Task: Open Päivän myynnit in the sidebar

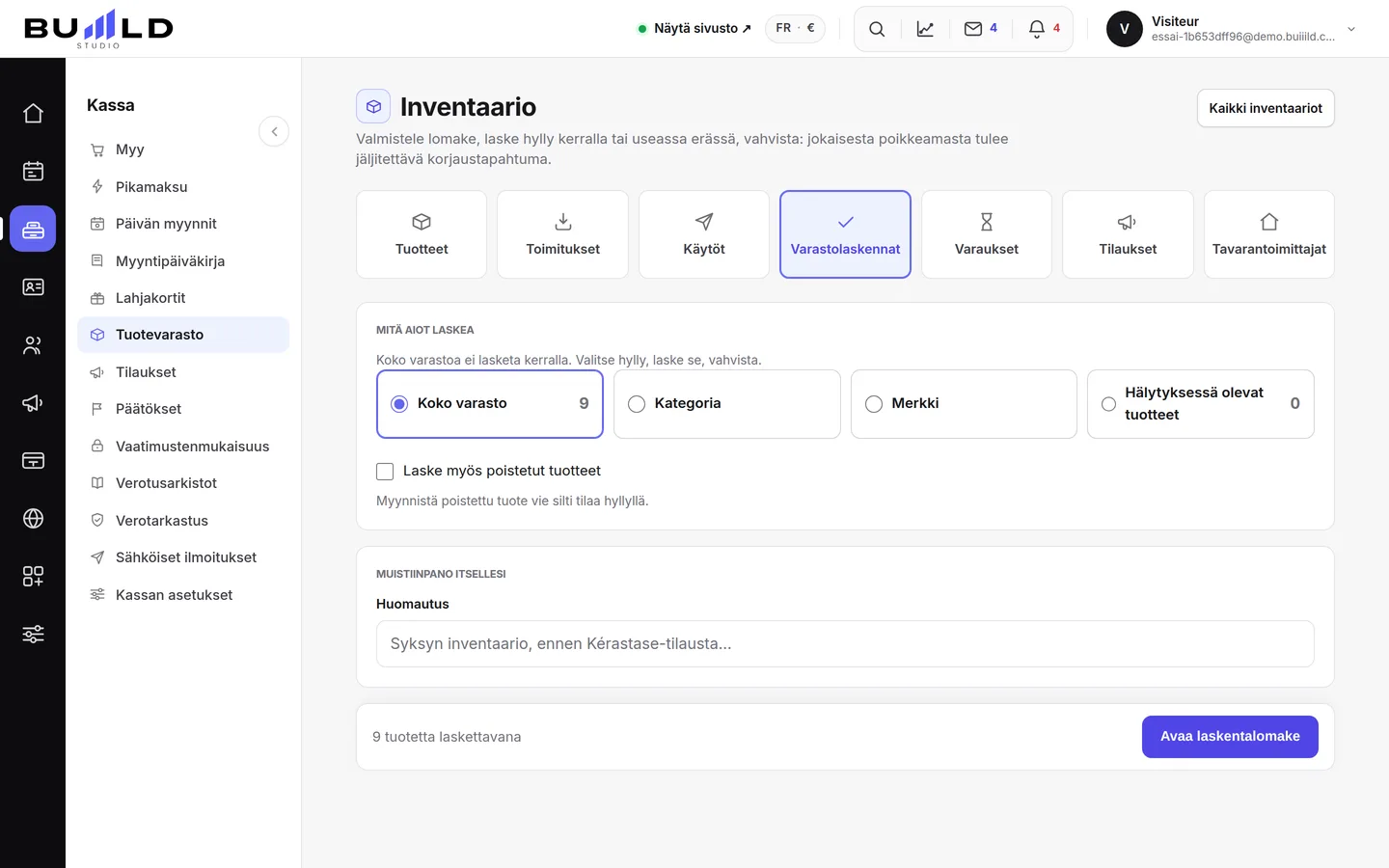Action: tap(183, 224)
